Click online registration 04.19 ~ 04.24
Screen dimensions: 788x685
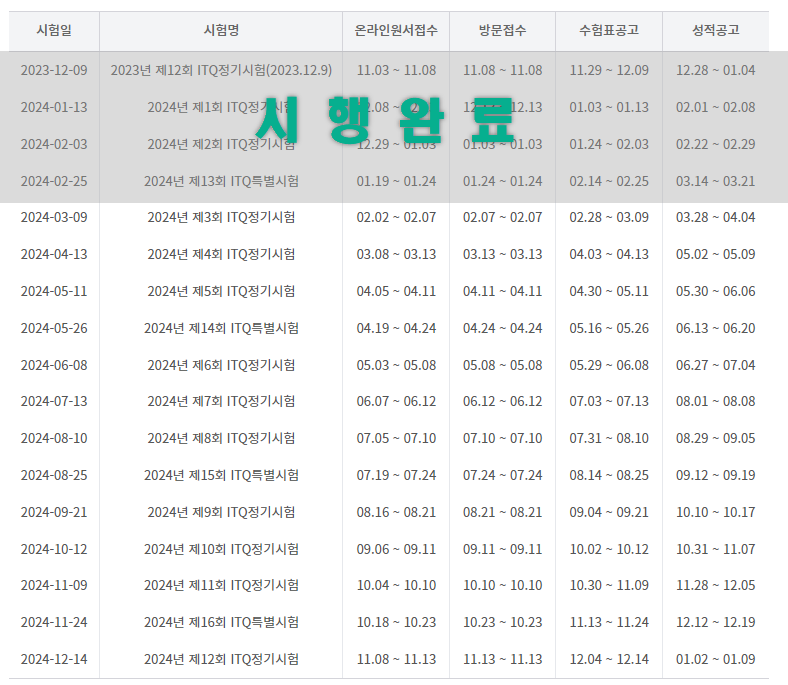(x=396, y=329)
